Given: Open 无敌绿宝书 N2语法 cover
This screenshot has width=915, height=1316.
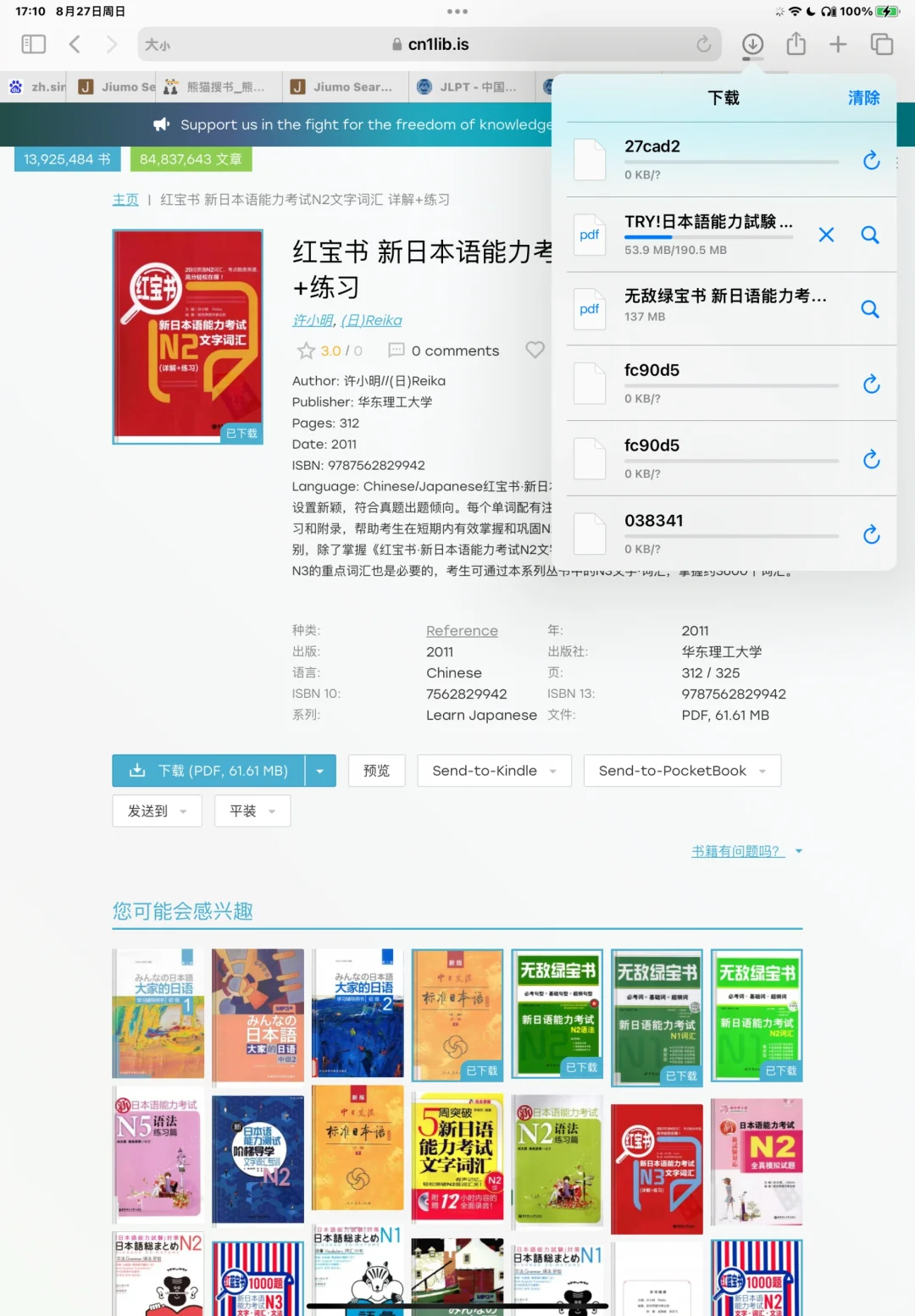Looking at the screenshot, I should (557, 1013).
